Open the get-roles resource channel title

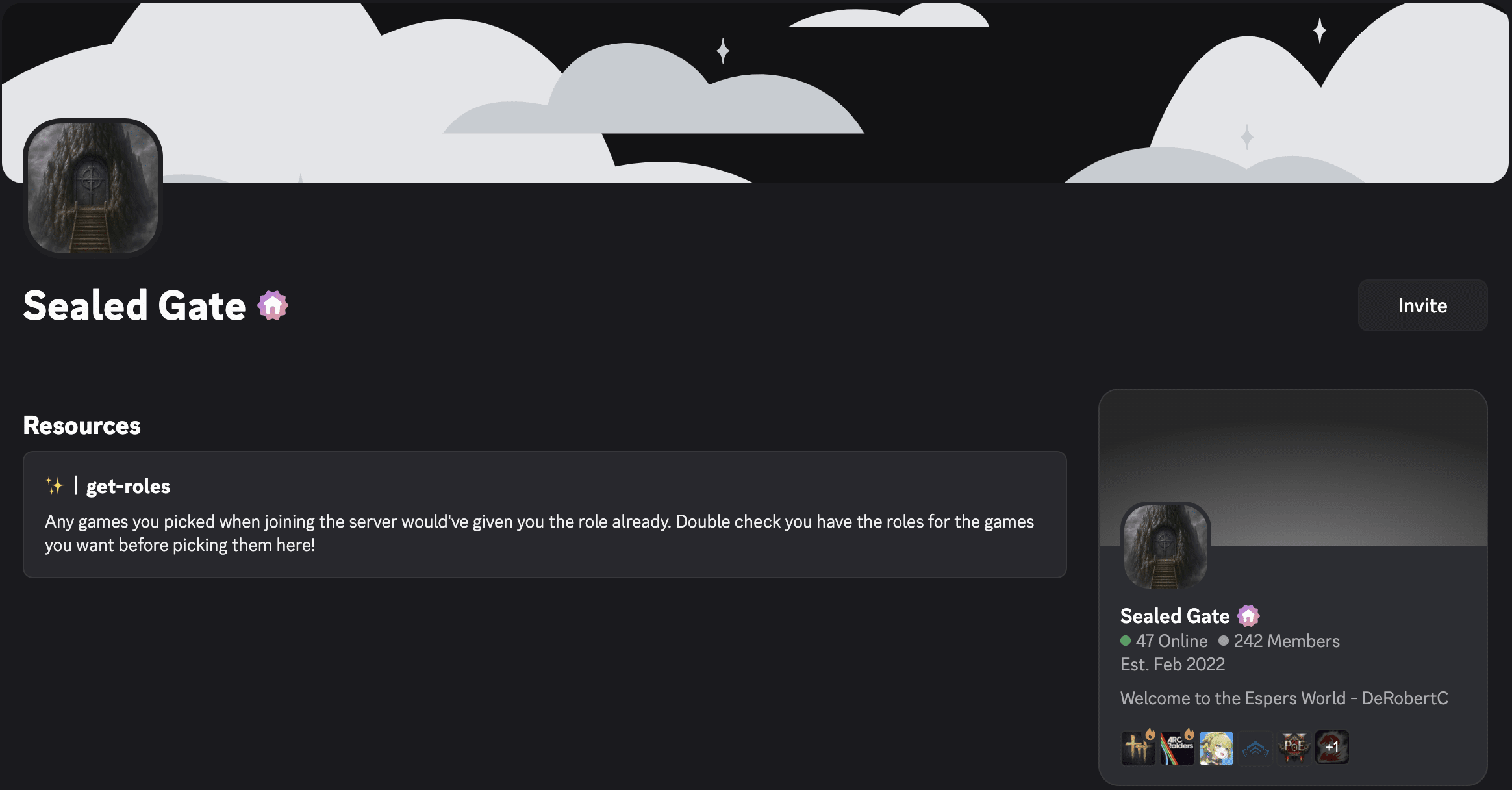pos(128,486)
